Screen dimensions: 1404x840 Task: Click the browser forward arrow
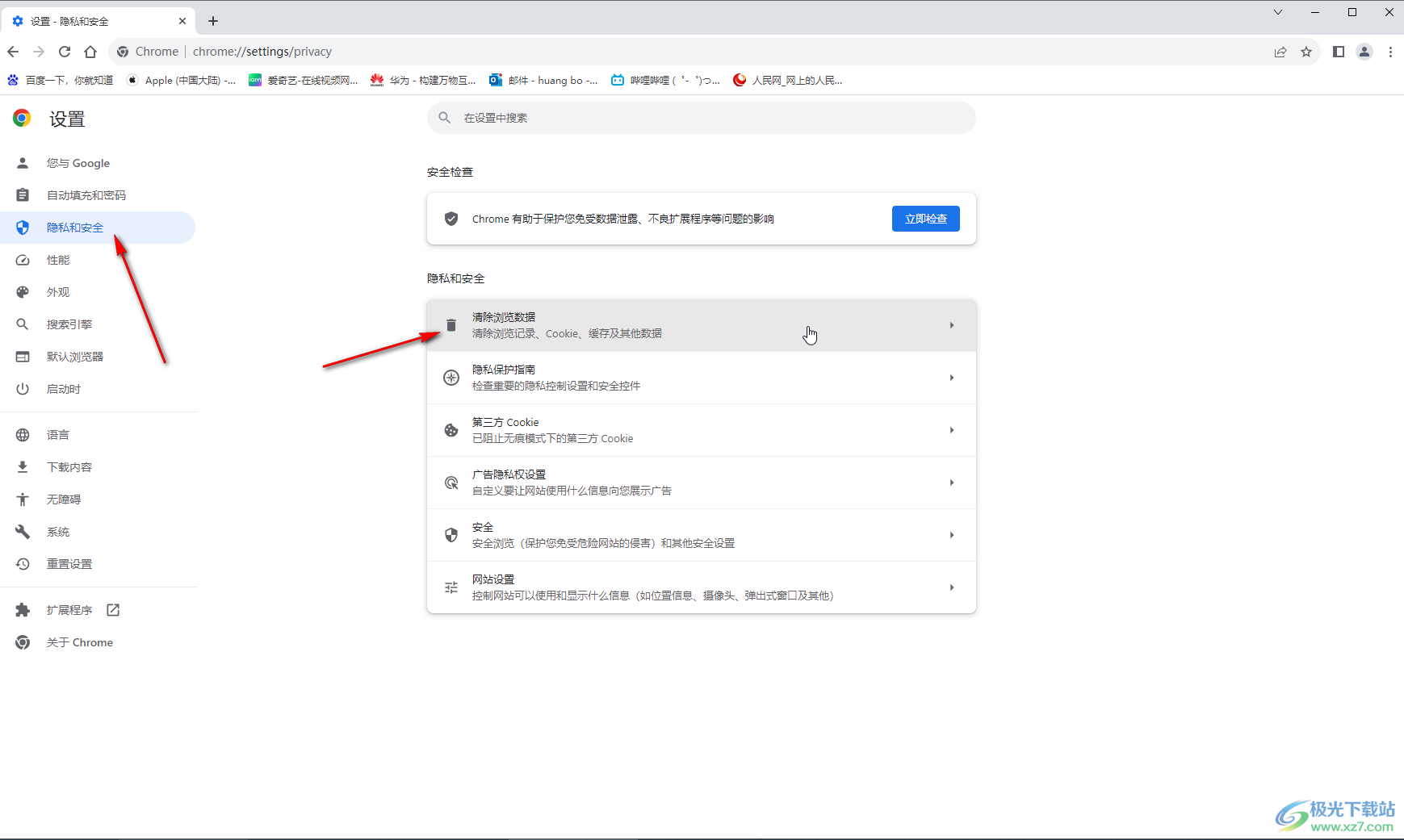(x=39, y=52)
